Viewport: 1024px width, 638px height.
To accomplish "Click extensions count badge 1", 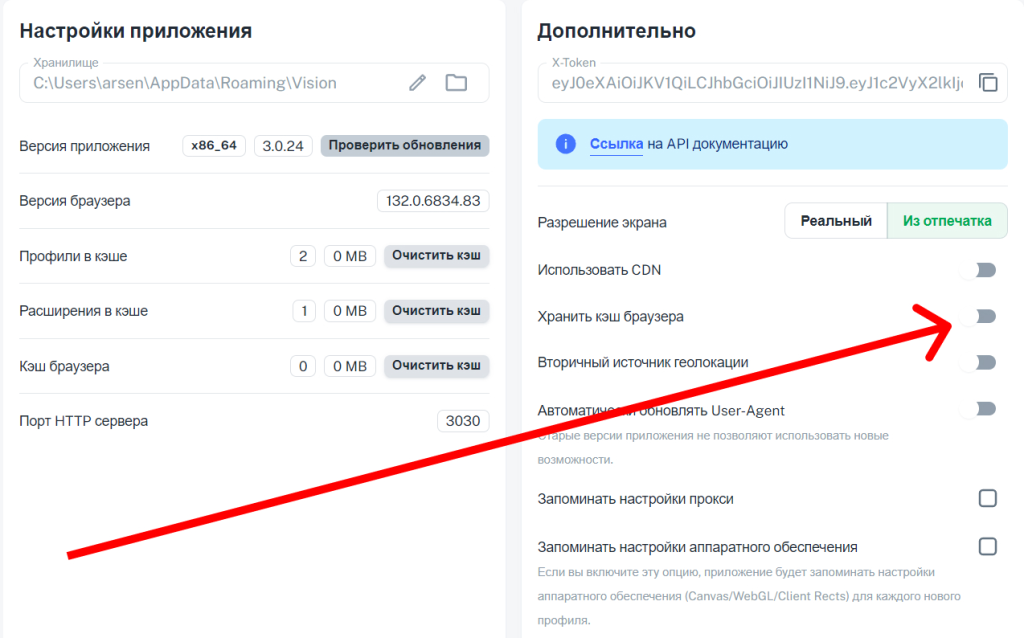I will tap(304, 311).
